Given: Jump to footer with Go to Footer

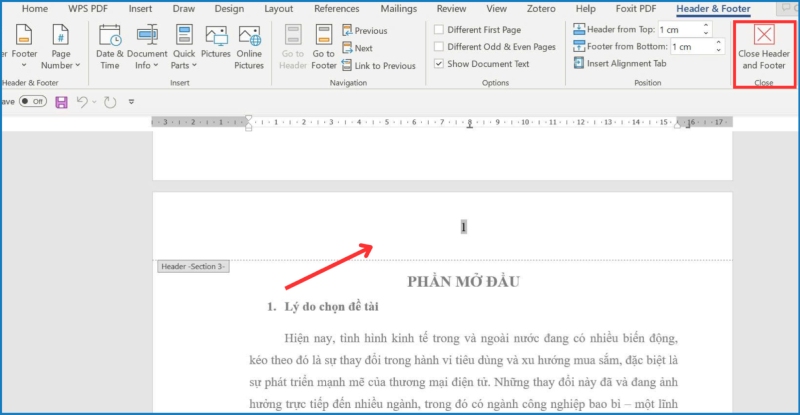Looking at the screenshot, I should (324, 47).
